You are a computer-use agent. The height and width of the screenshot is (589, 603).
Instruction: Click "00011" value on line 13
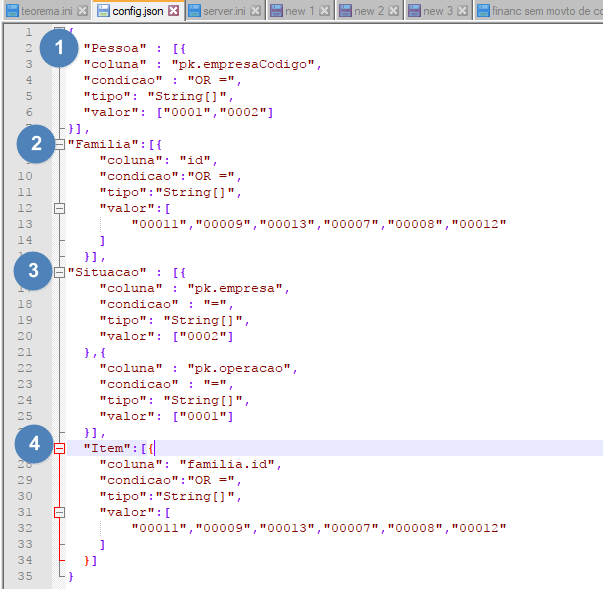click(159, 224)
